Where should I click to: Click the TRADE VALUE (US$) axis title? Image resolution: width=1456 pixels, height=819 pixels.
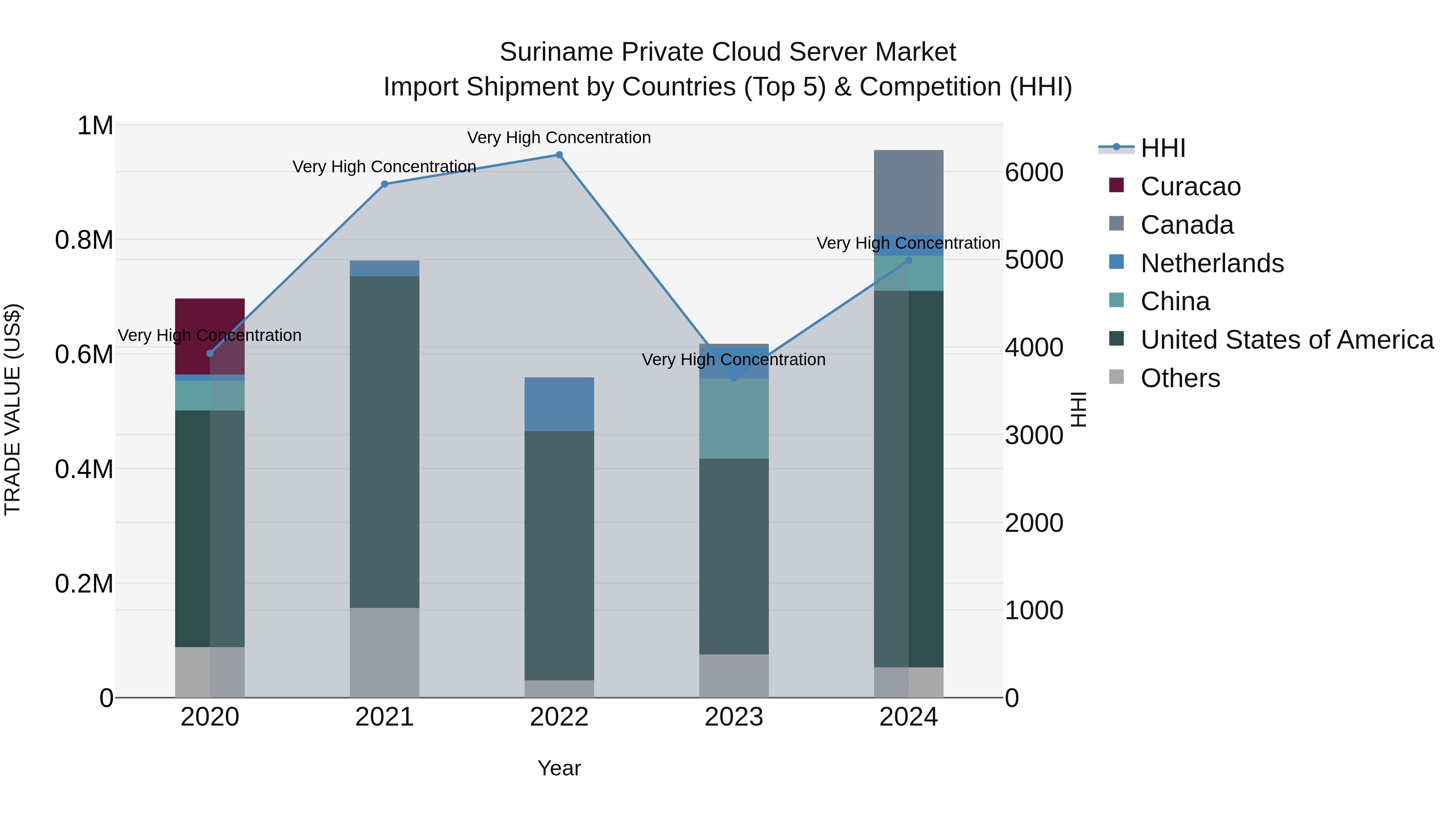pyautogui.click(x=13, y=409)
